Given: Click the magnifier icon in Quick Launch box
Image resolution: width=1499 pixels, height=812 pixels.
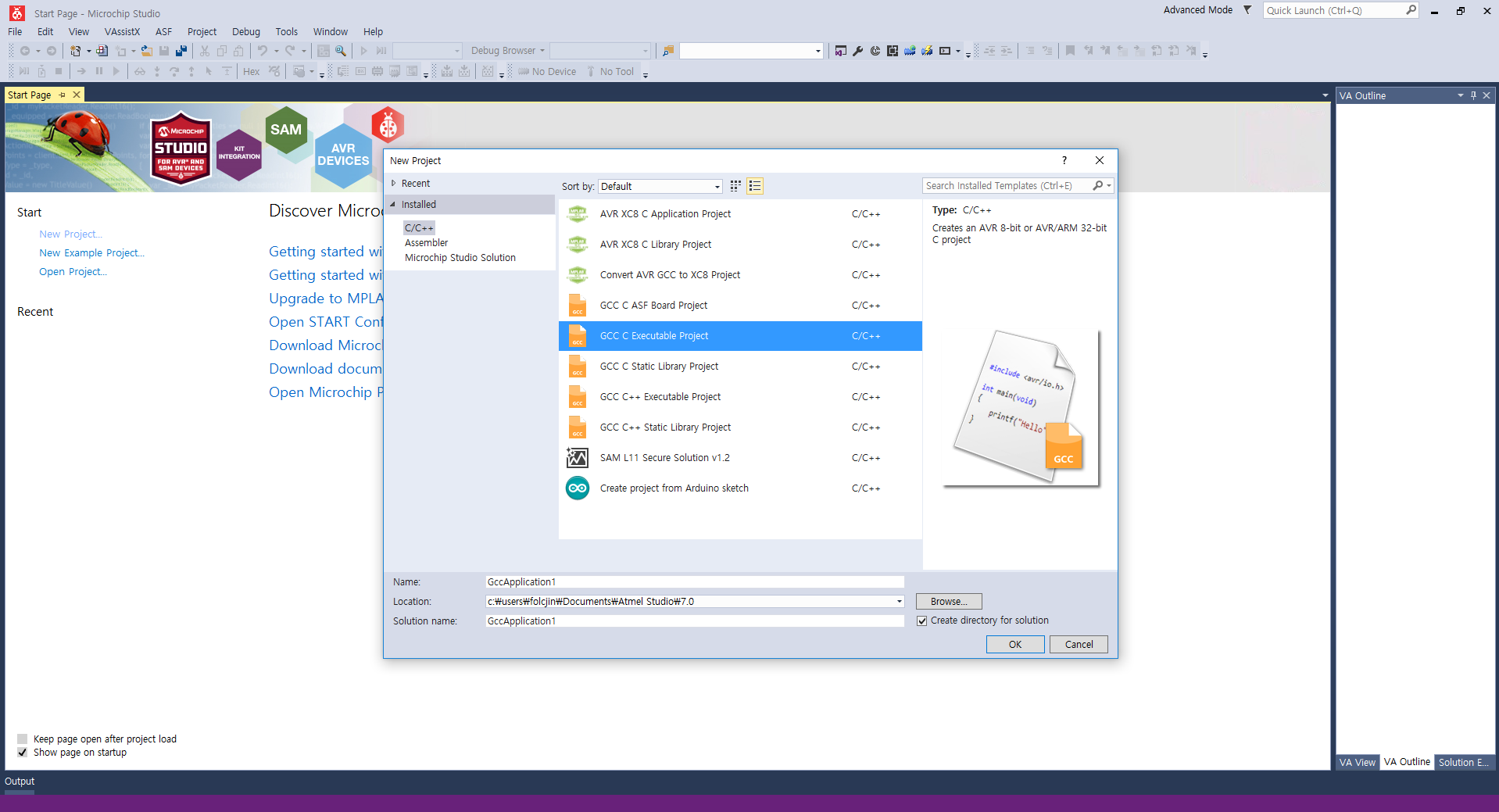Looking at the screenshot, I should 1411,10.
